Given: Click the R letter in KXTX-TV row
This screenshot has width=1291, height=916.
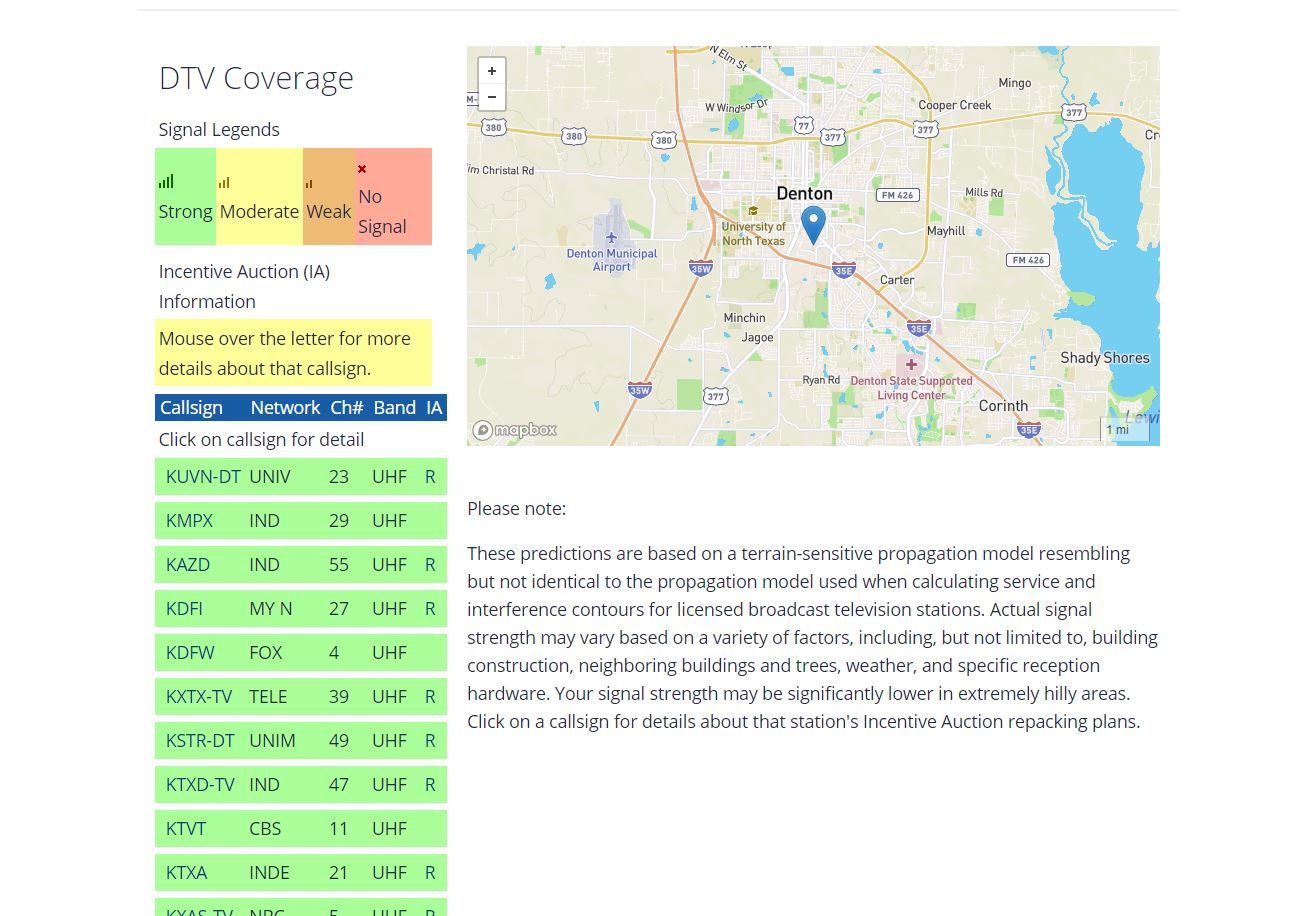Looking at the screenshot, I should pos(430,697).
